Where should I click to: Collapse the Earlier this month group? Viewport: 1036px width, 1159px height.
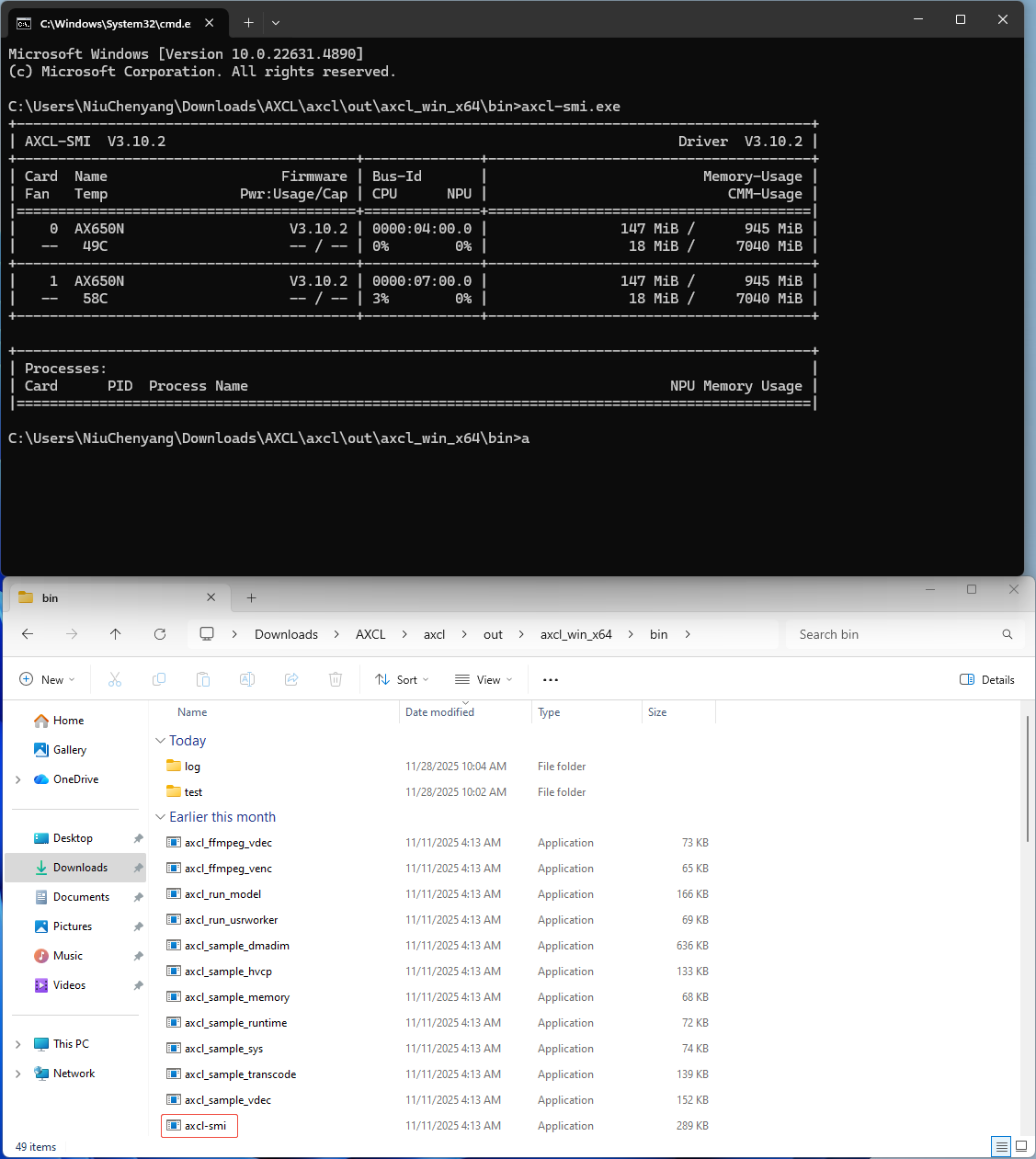point(161,817)
